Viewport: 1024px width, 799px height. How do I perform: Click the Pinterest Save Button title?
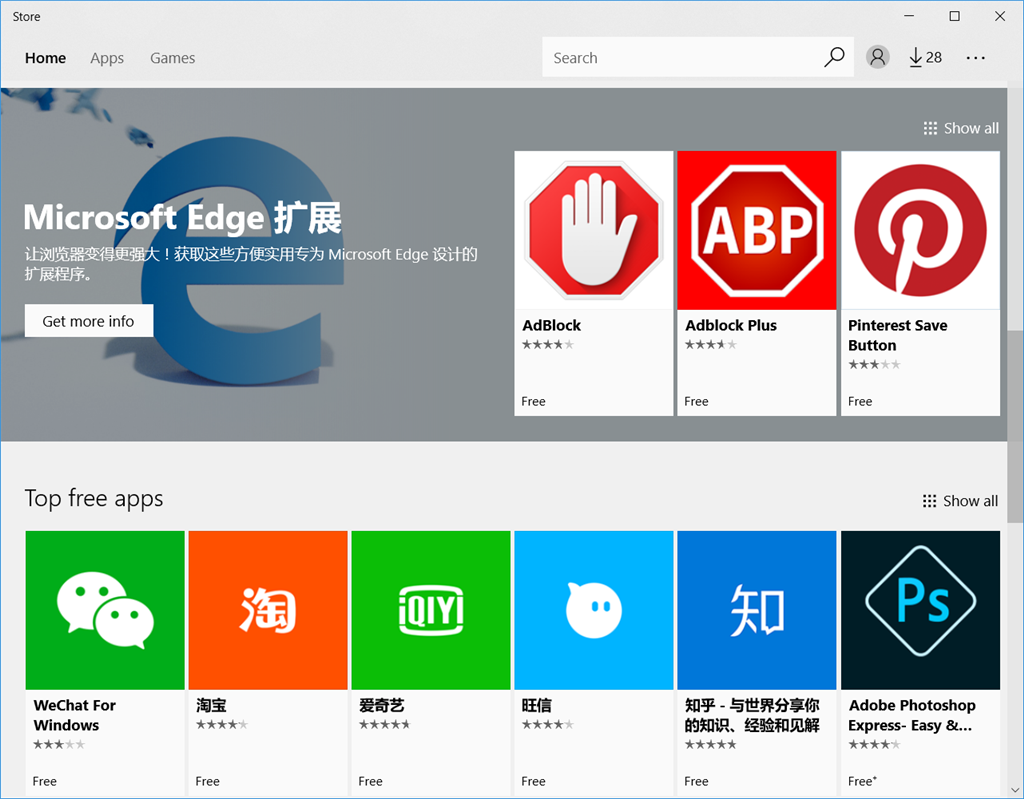(x=897, y=335)
